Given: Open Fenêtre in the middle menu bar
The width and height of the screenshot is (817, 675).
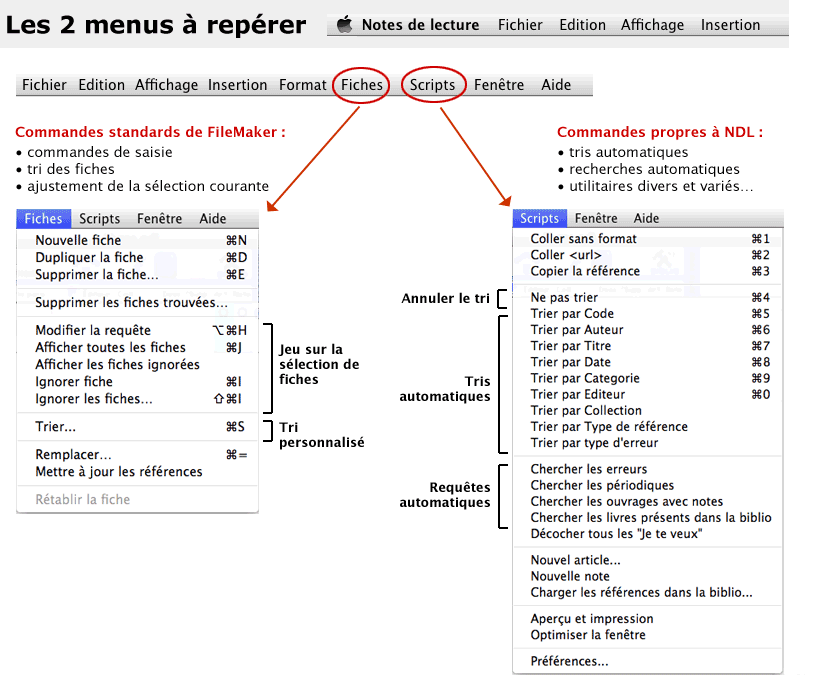Looking at the screenshot, I should coord(499,85).
